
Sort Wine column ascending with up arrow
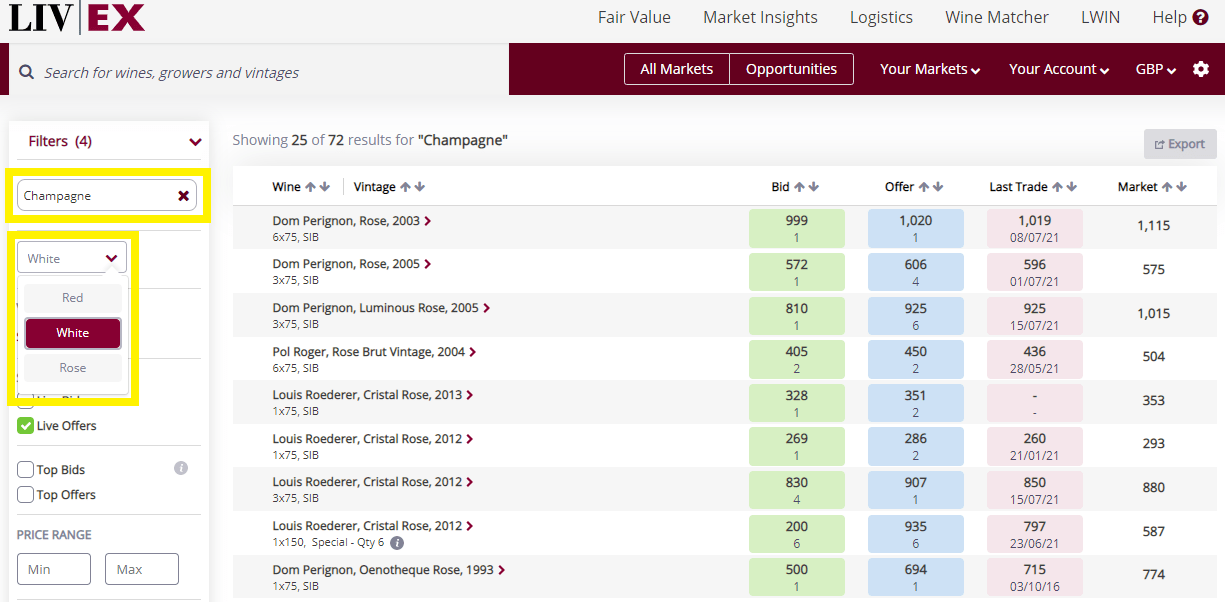point(310,187)
